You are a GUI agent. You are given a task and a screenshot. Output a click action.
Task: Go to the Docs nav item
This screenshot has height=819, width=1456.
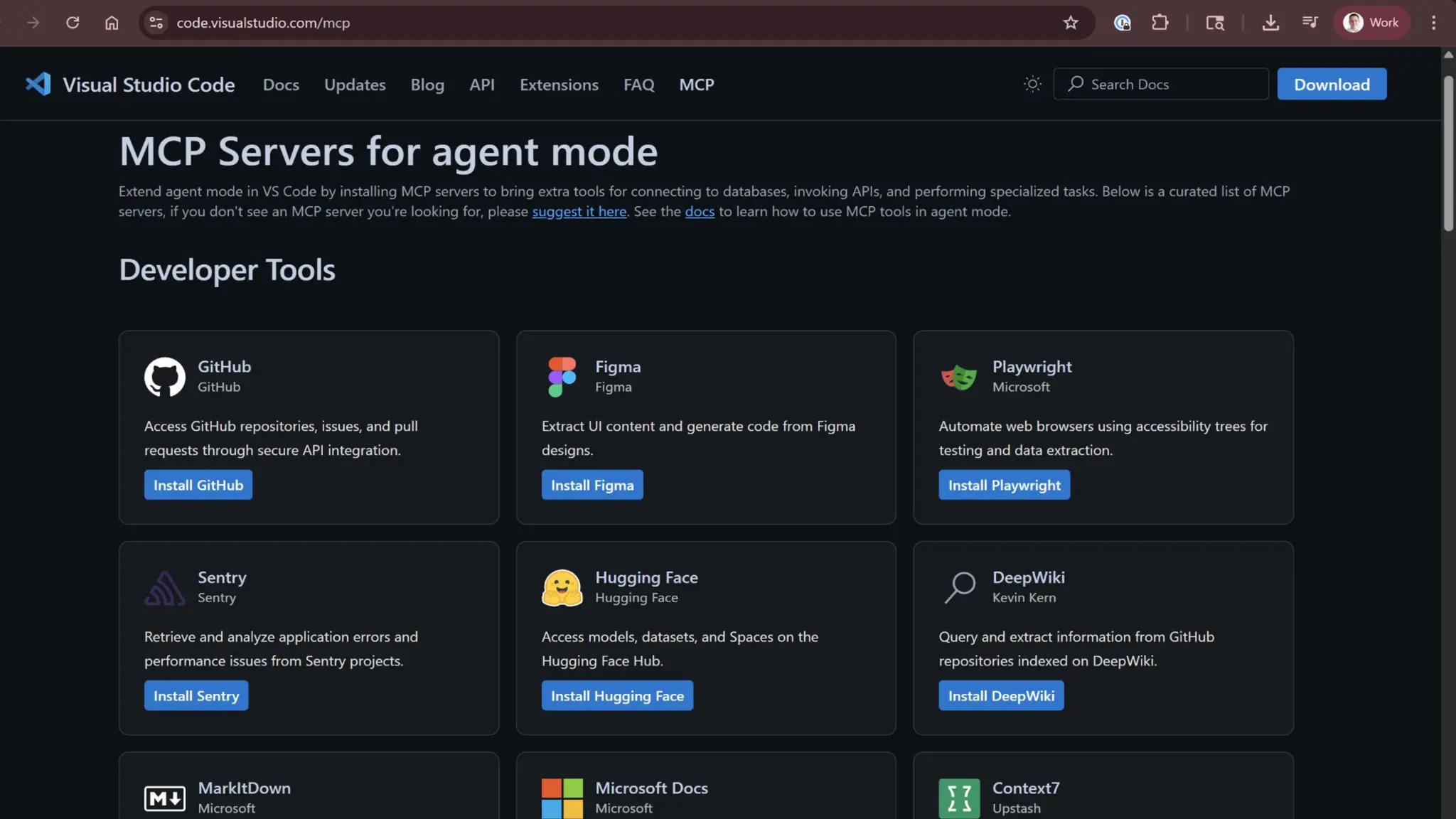tap(281, 85)
